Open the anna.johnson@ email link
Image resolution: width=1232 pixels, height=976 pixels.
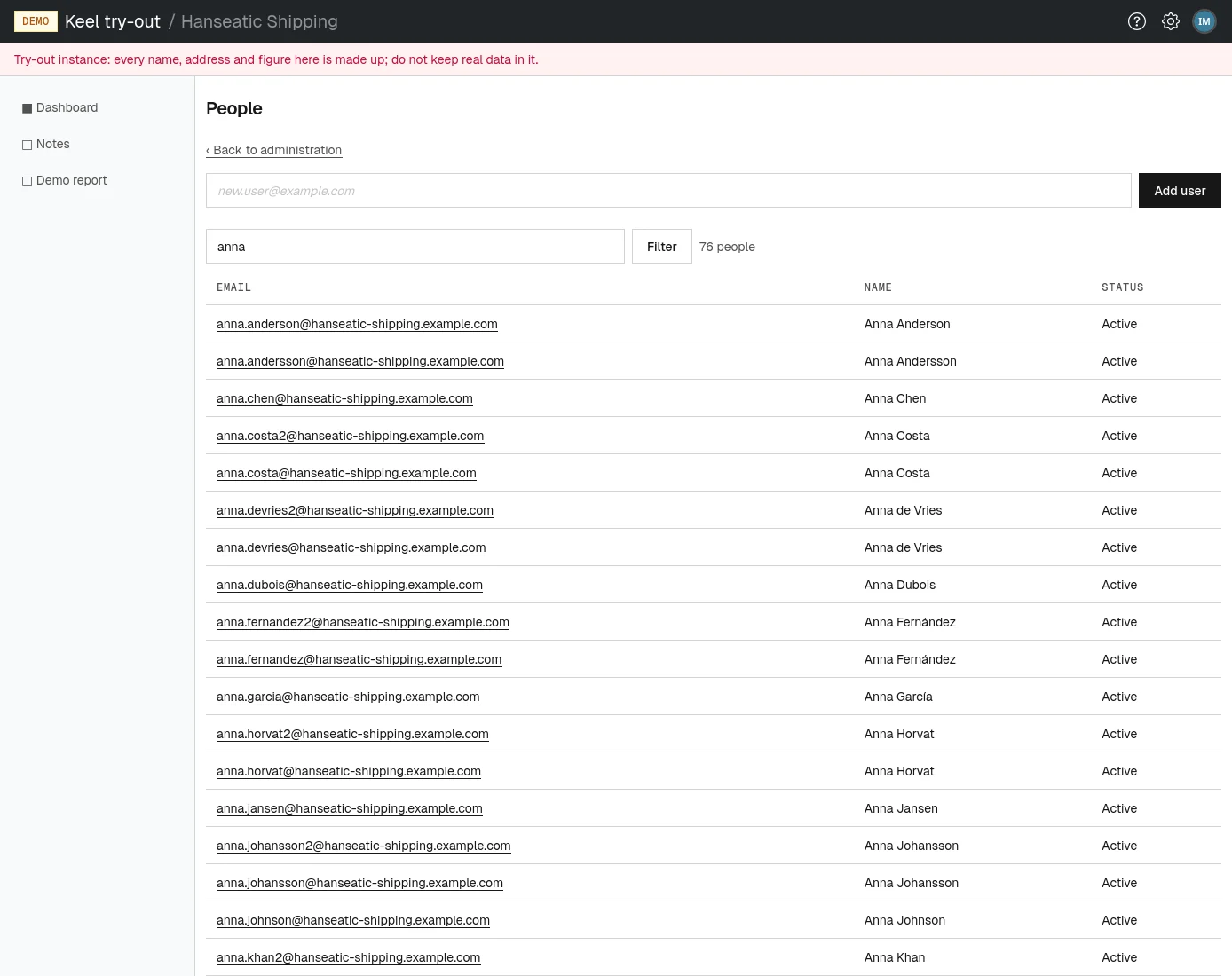[353, 920]
